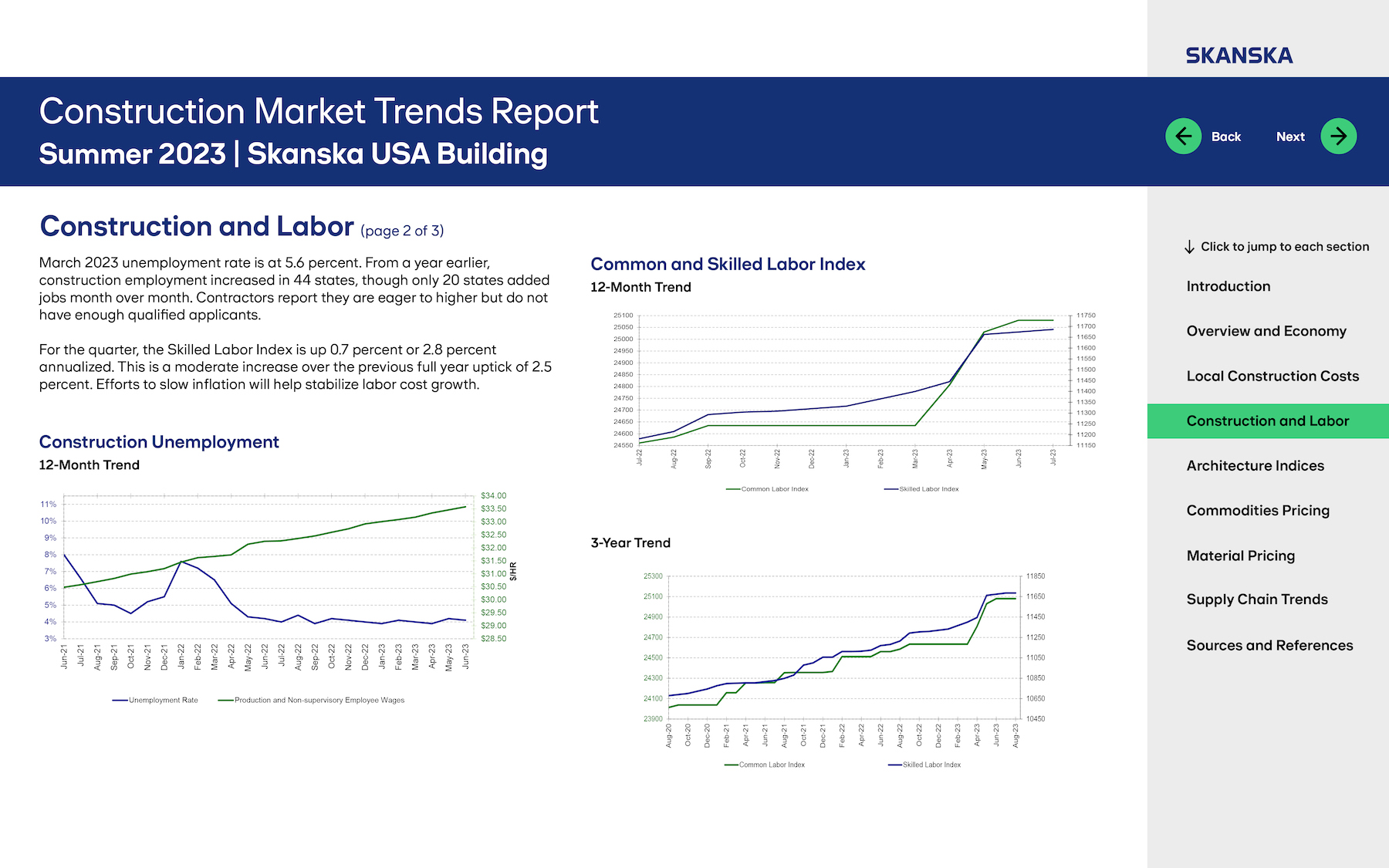Click the '11850' value on 3-year chart axis
The image size is (1389, 868).
point(1036,576)
